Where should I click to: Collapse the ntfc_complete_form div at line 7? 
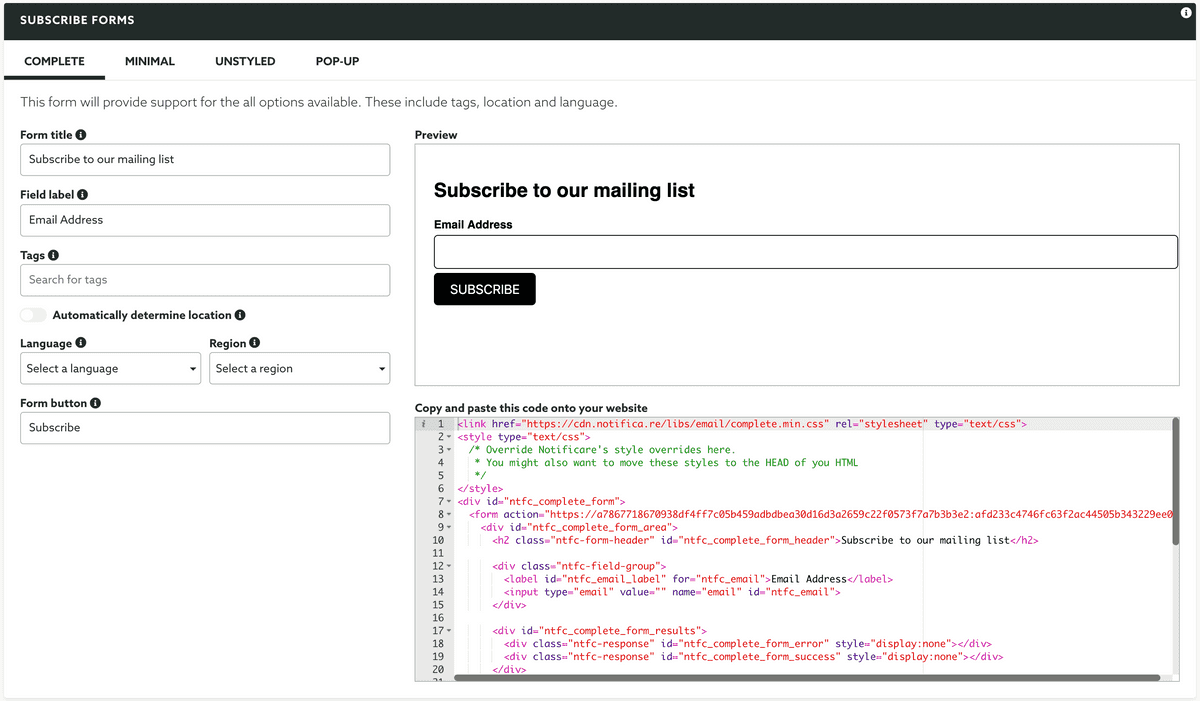tap(449, 501)
